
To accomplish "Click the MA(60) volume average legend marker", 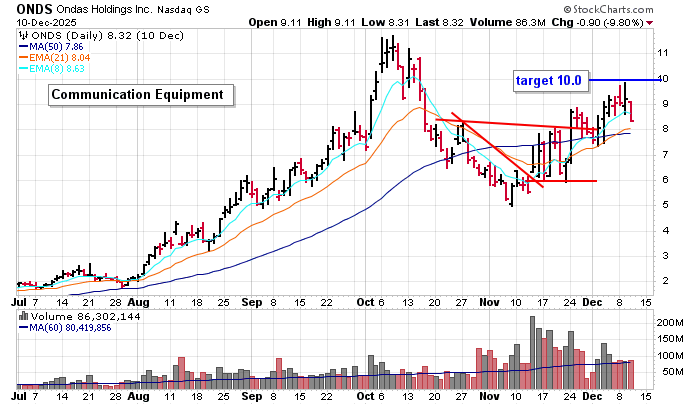I will coord(24,325).
